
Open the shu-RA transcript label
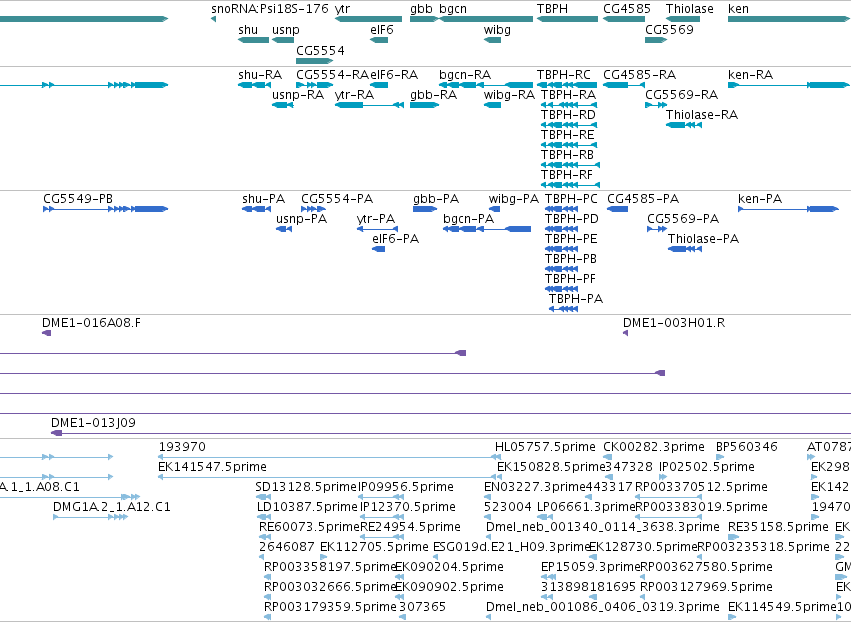point(259,74)
